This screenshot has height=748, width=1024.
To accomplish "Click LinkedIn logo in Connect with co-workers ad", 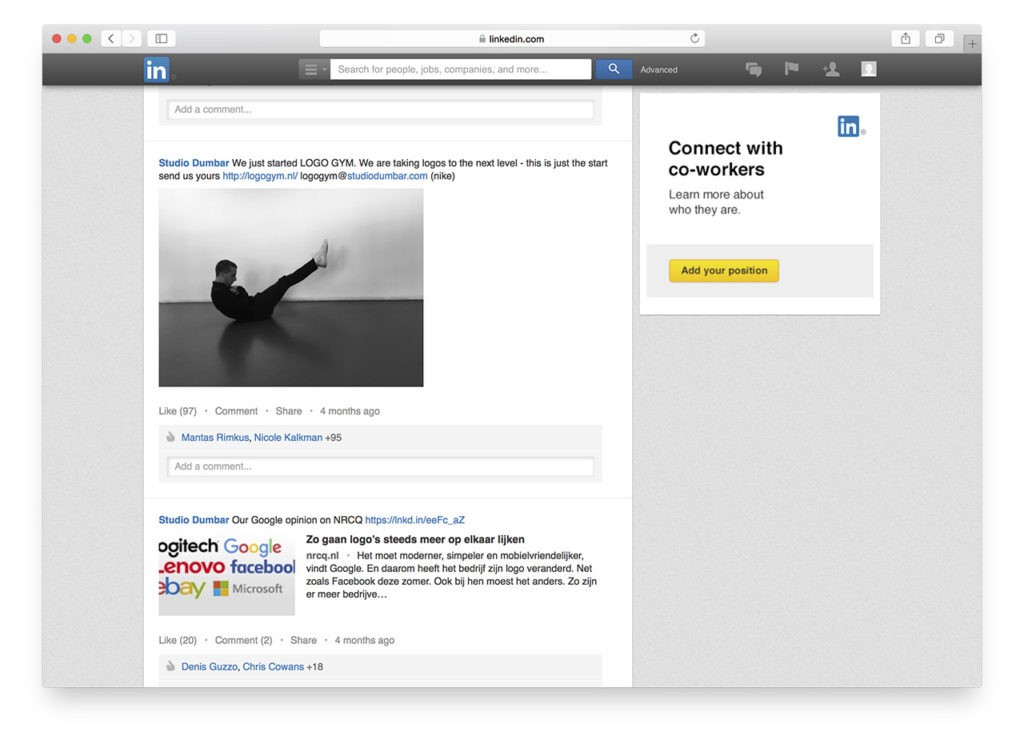I will [x=848, y=126].
